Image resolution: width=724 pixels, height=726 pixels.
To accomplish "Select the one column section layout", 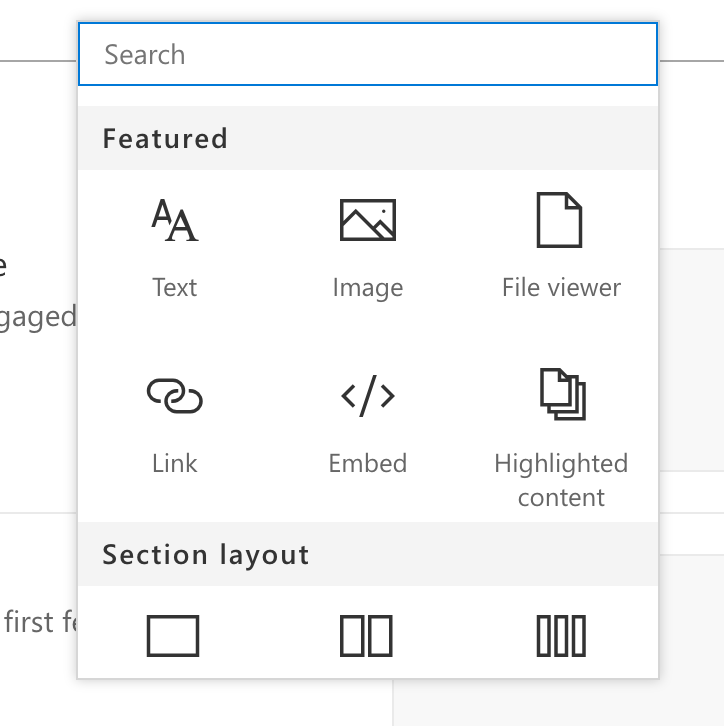I will coord(173,636).
